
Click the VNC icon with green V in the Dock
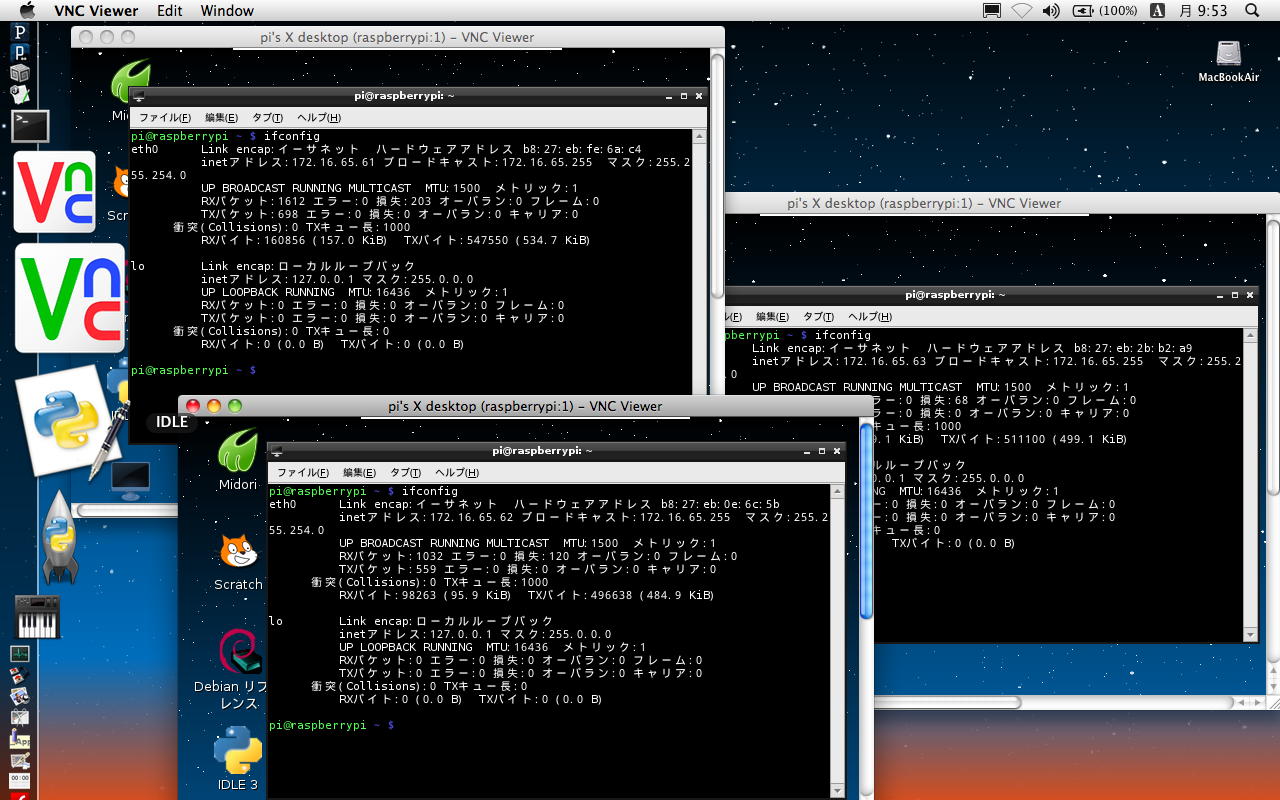point(69,297)
